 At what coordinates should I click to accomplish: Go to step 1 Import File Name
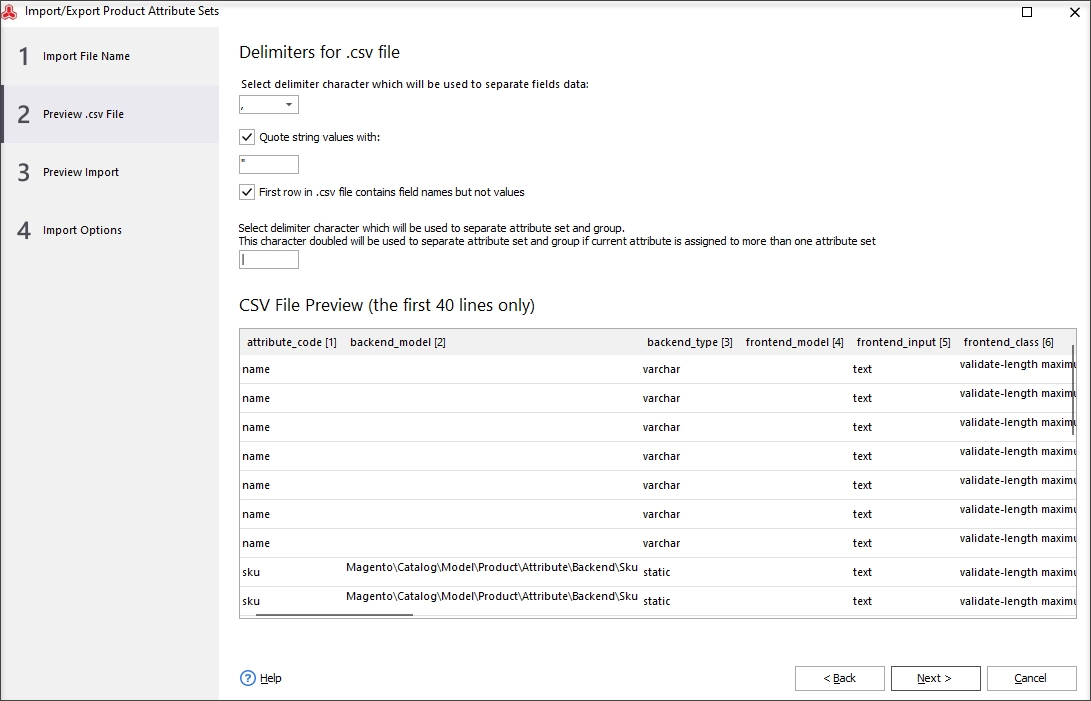(110, 56)
